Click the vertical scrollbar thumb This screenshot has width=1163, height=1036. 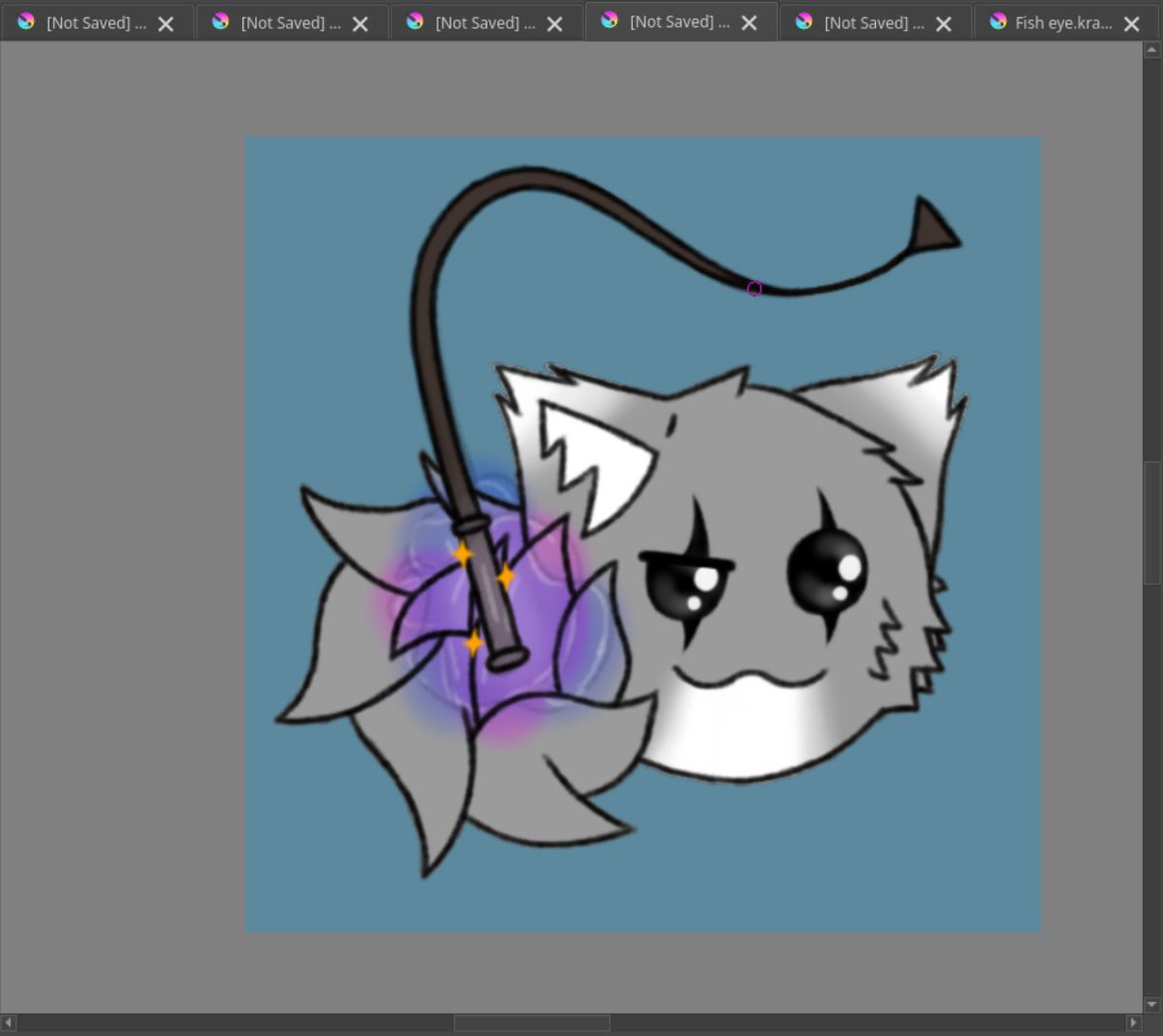tap(1152, 522)
